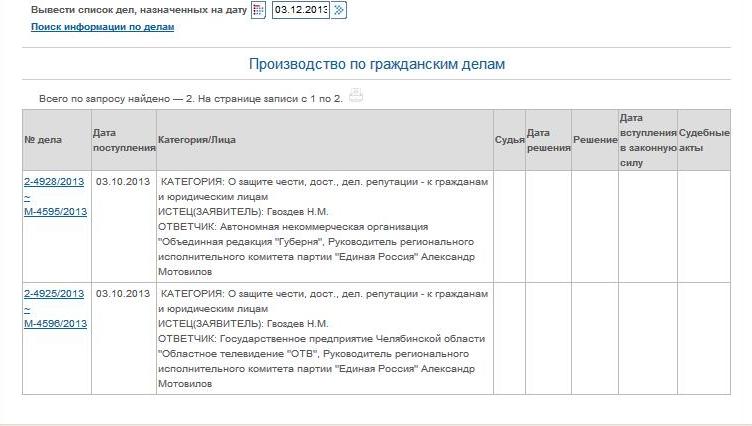Click 'ИСТЕЦ(ЗАЯВИТЕЛЬ): Гвоздев Н.М.' in first row

[243, 212]
